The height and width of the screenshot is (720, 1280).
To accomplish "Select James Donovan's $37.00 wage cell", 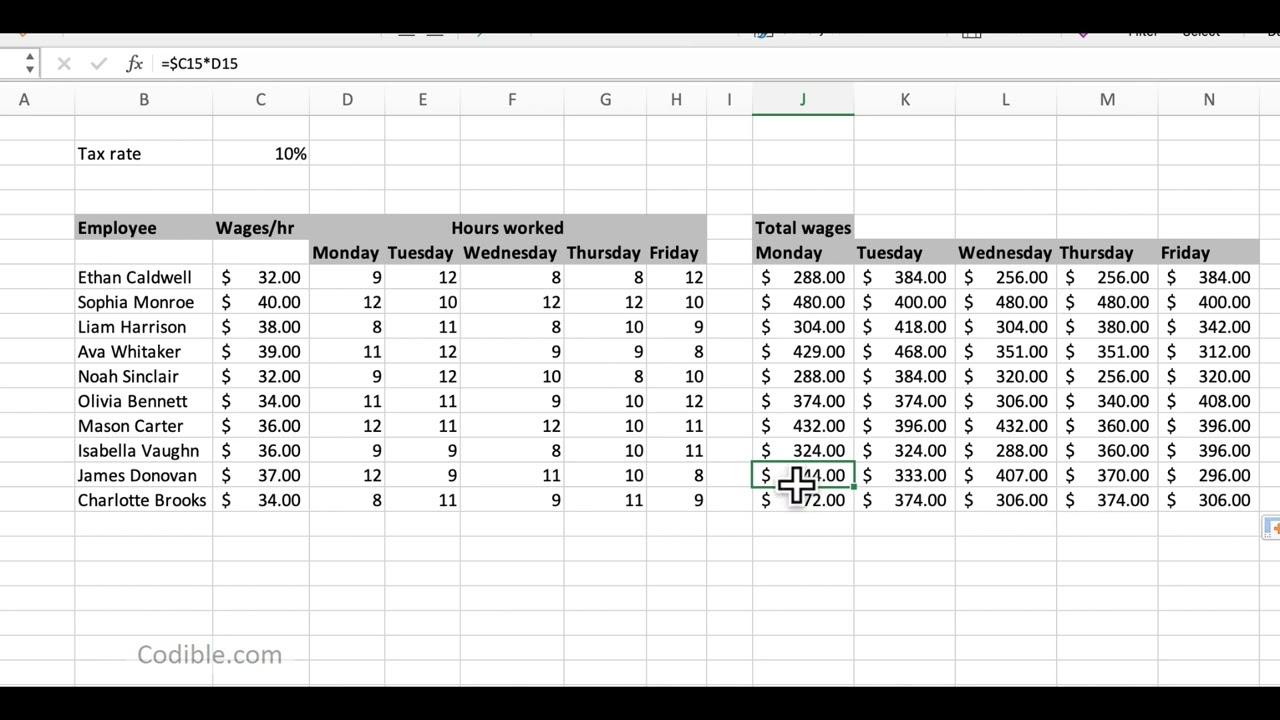I will coord(261,476).
